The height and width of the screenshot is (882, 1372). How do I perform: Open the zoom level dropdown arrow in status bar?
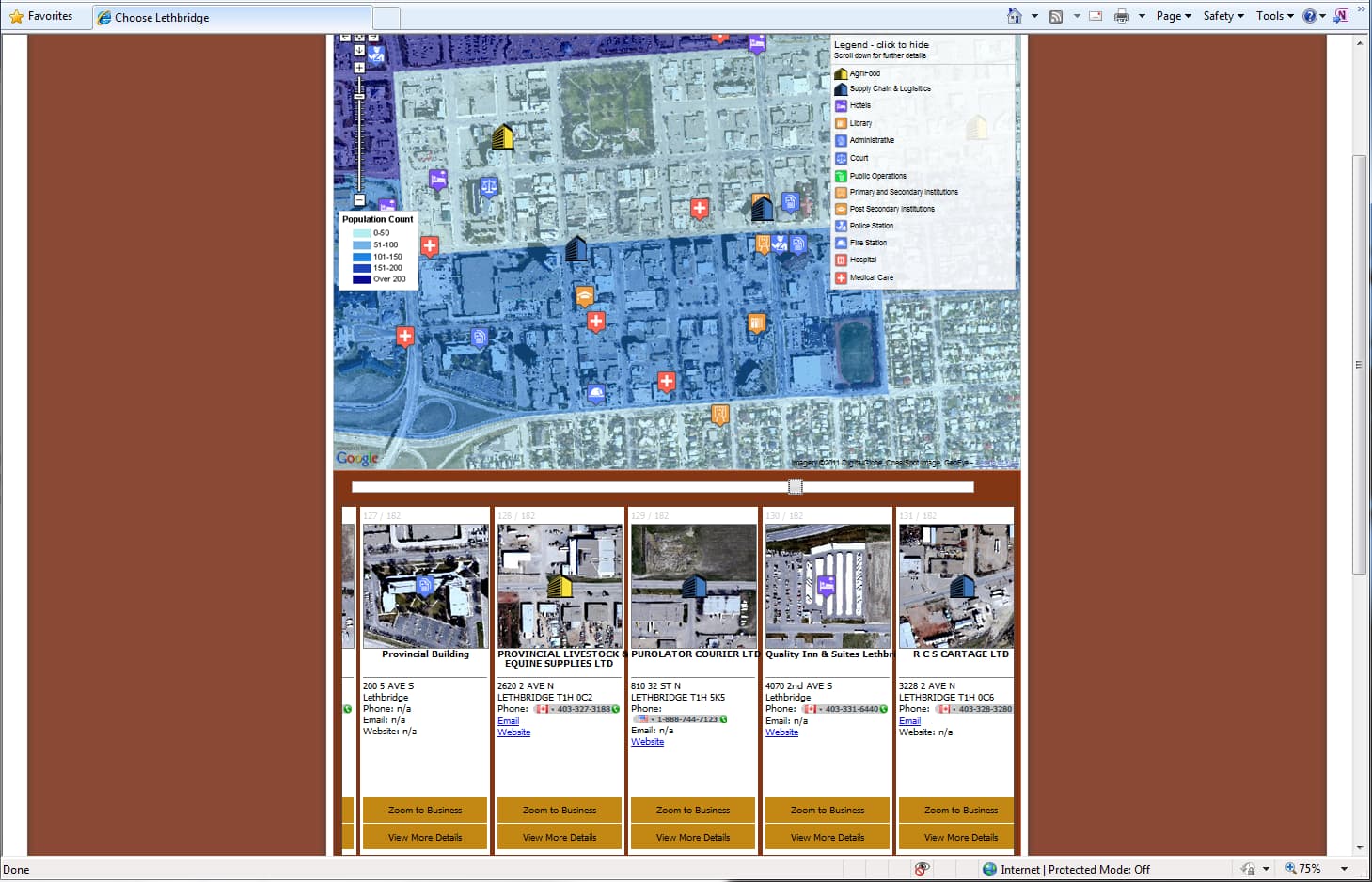pos(1344,869)
